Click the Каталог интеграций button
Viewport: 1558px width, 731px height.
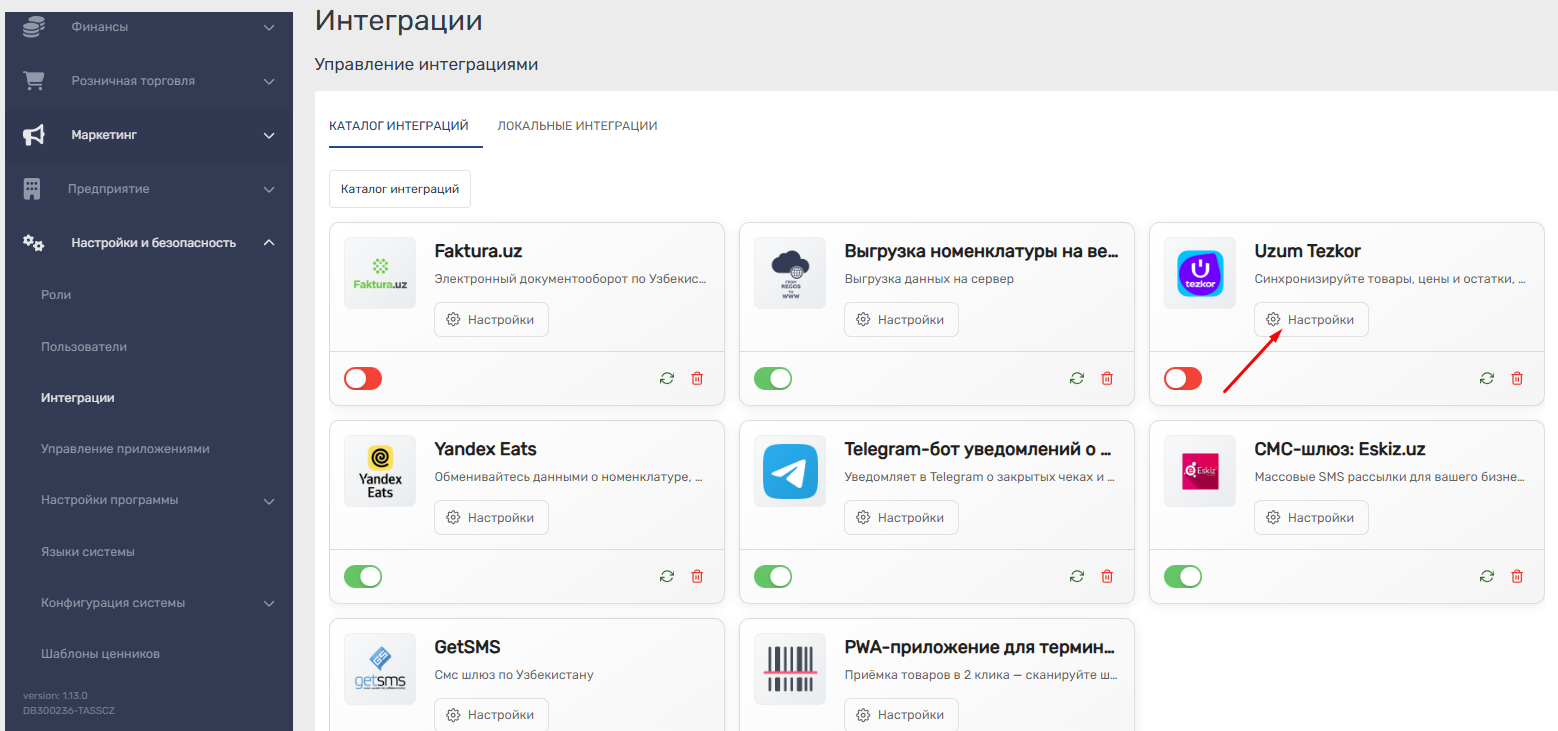400,188
